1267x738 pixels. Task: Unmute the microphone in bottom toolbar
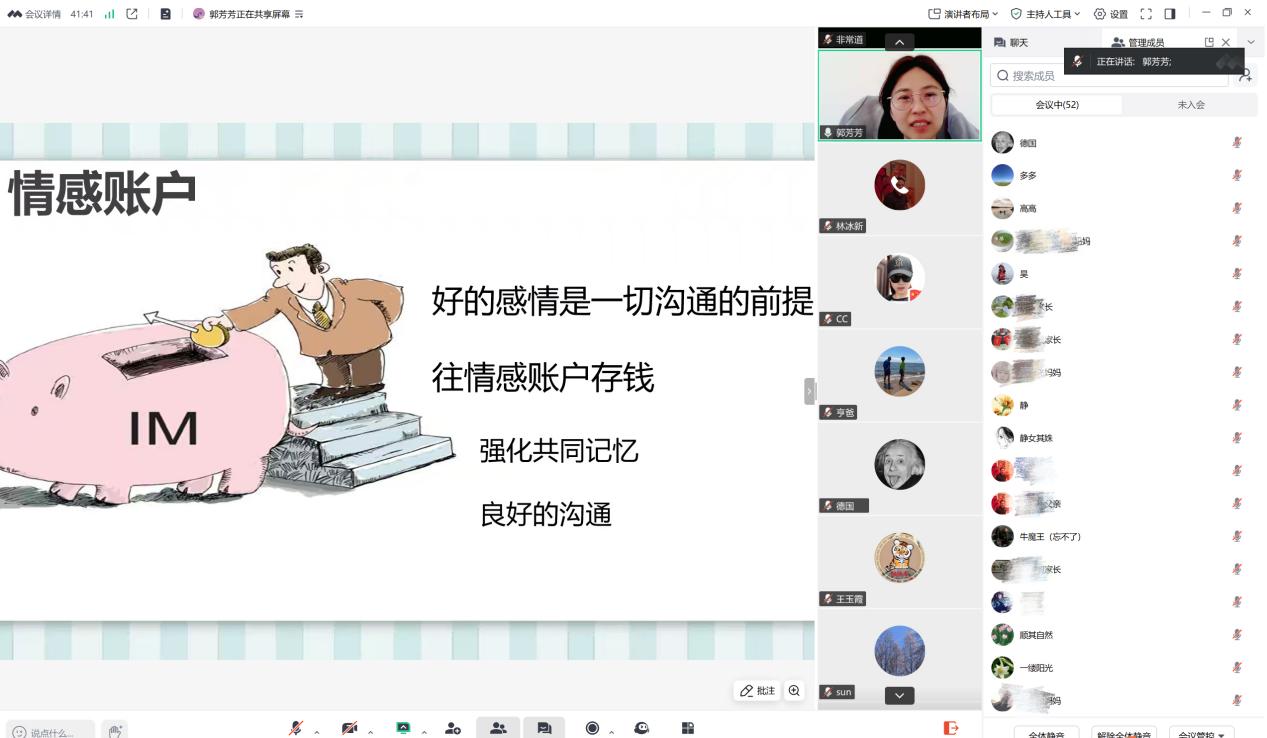(296, 728)
